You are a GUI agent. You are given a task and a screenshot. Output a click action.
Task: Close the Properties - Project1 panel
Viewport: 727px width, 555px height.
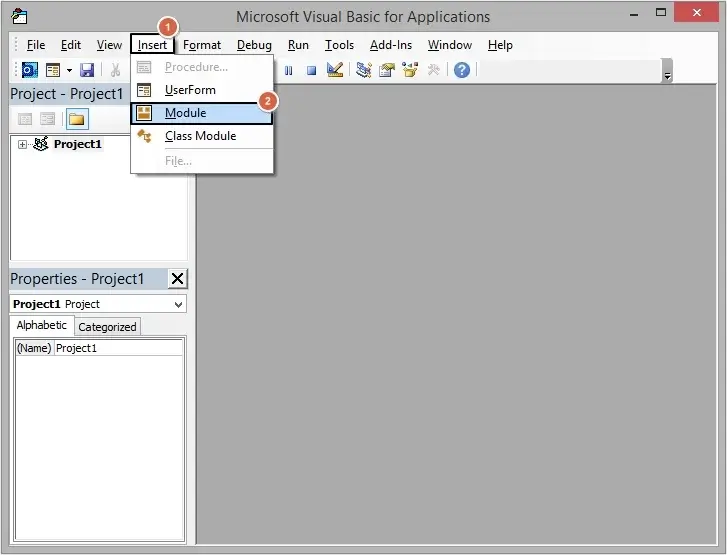pos(178,279)
